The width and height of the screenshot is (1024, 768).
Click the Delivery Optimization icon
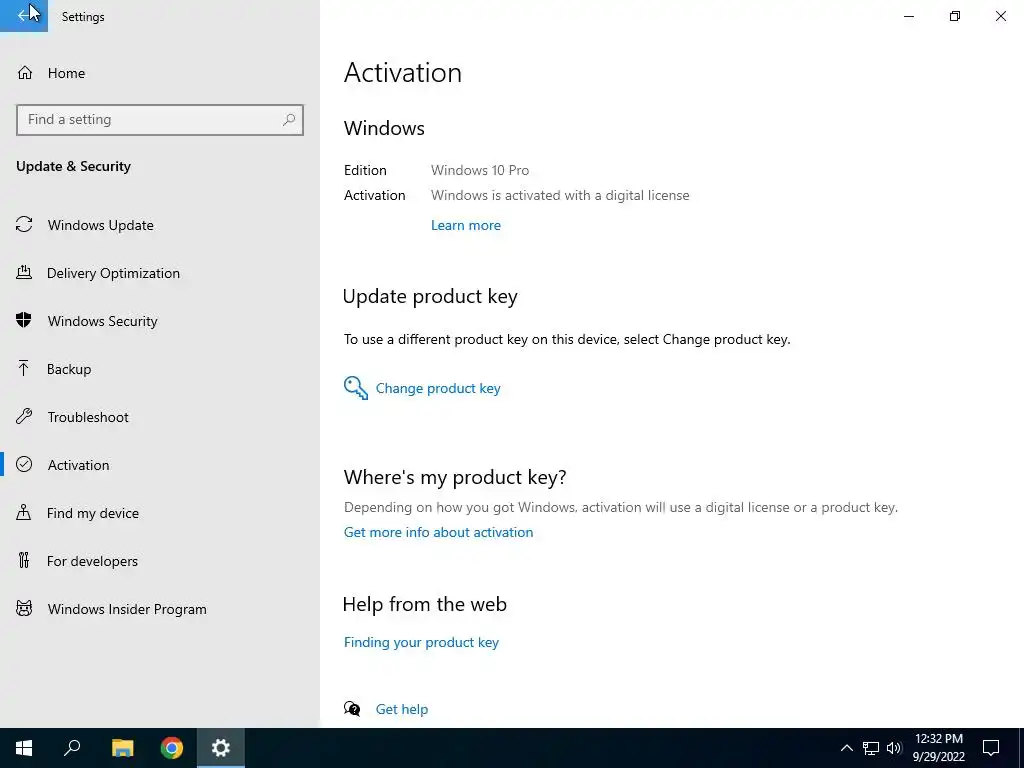point(24,272)
